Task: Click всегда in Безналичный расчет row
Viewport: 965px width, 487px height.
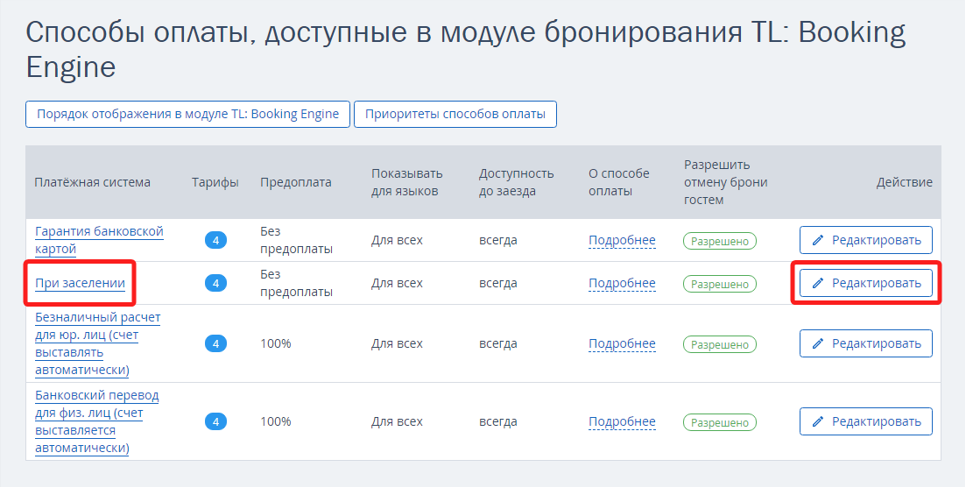Action: pos(498,344)
